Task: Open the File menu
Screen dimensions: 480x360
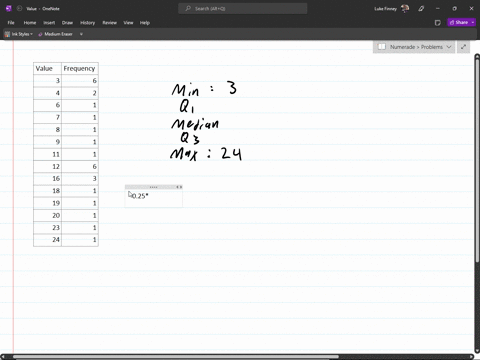Action: point(11,23)
